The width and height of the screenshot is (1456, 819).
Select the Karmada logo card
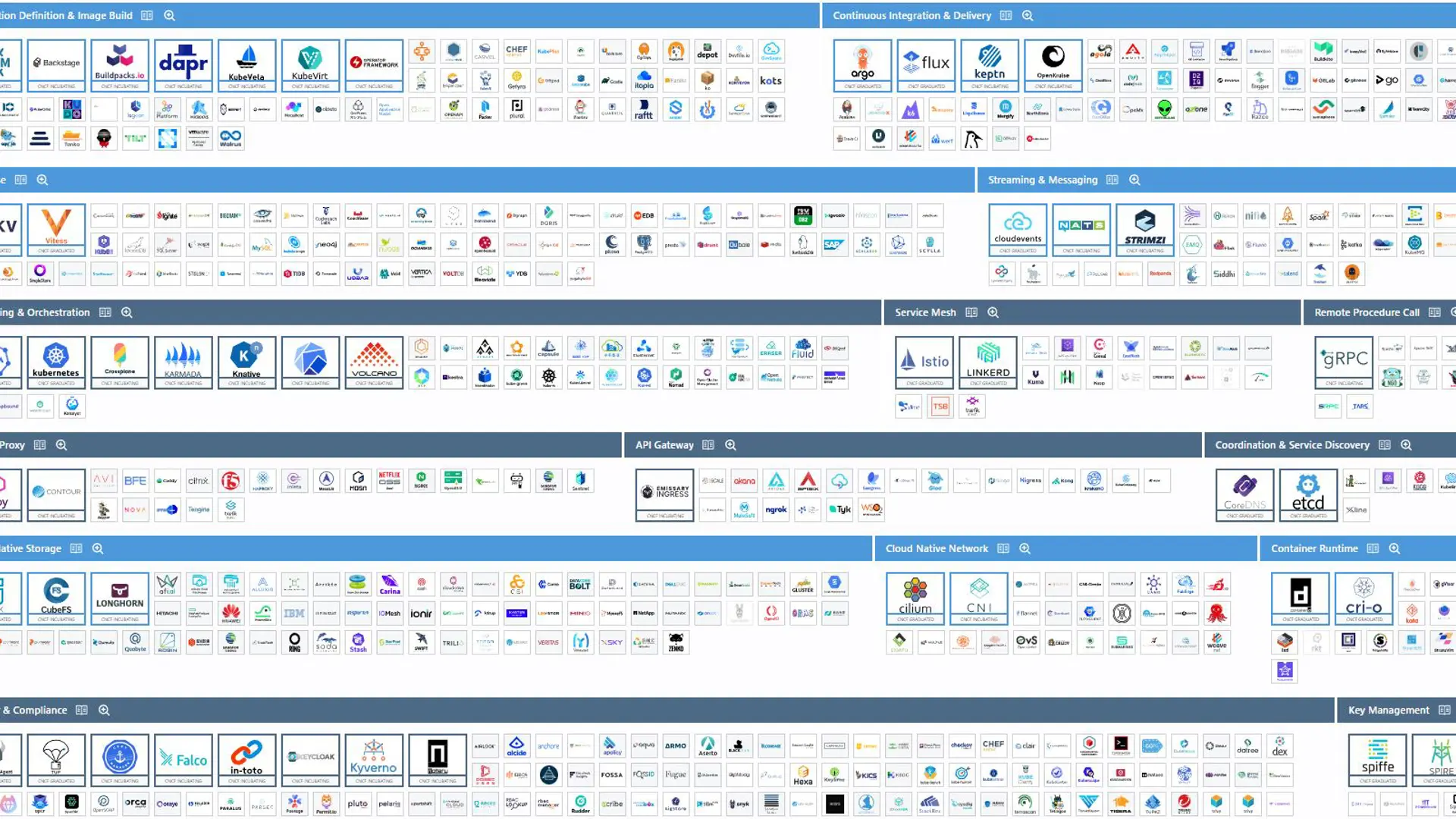184,362
